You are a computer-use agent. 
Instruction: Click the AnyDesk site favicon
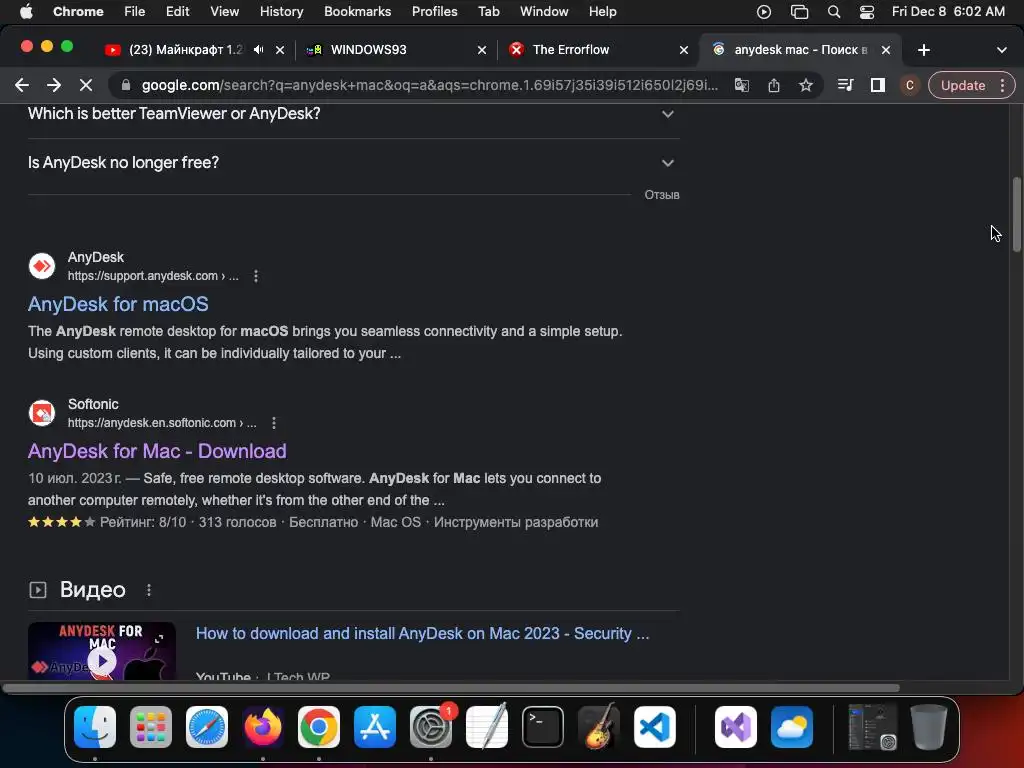tap(42, 266)
